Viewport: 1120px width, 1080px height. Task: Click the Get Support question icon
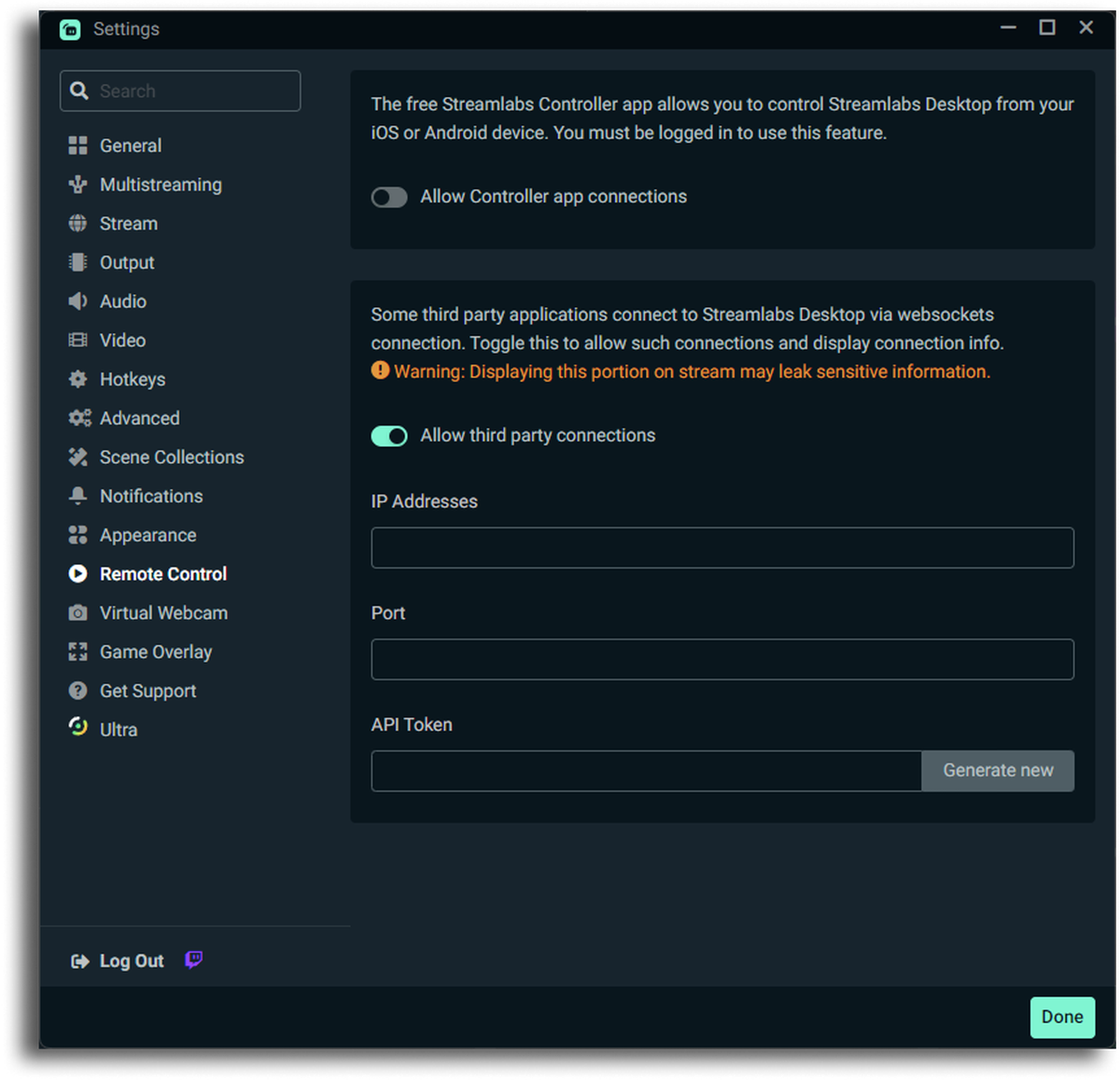point(77,691)
